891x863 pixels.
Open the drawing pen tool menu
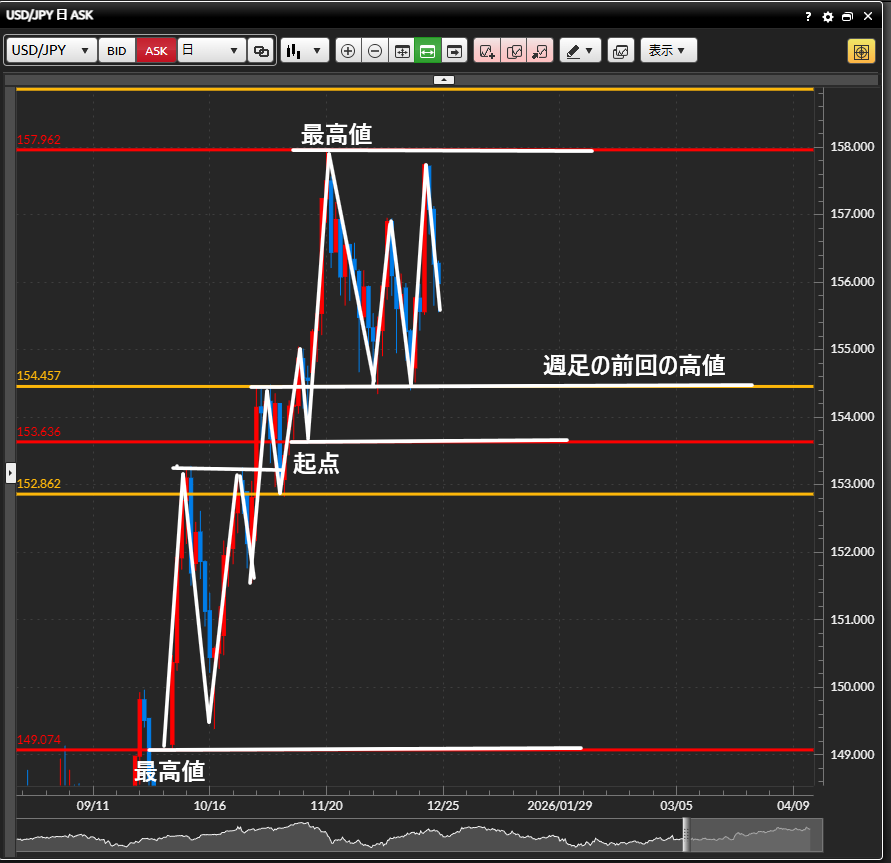579,51
